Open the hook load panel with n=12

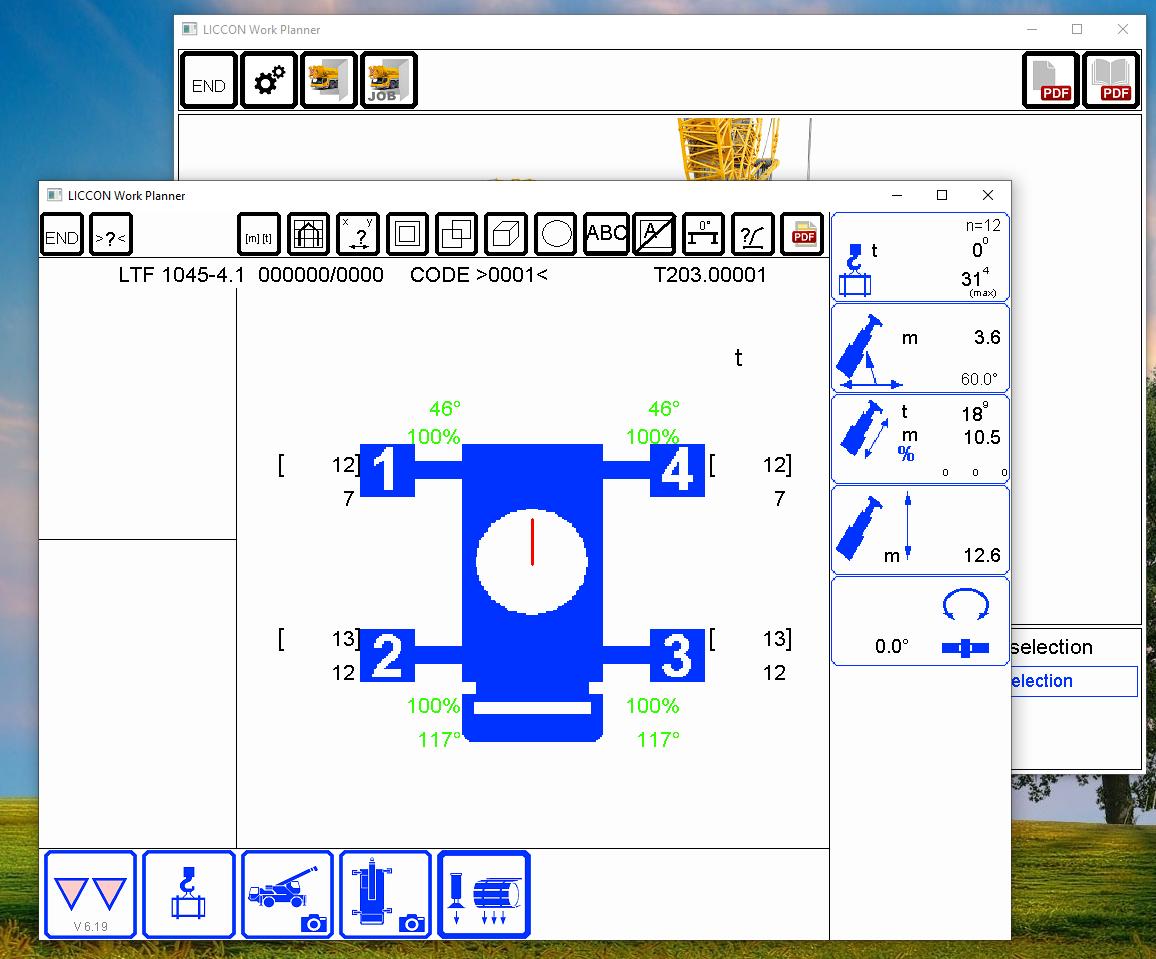[920, 257]
